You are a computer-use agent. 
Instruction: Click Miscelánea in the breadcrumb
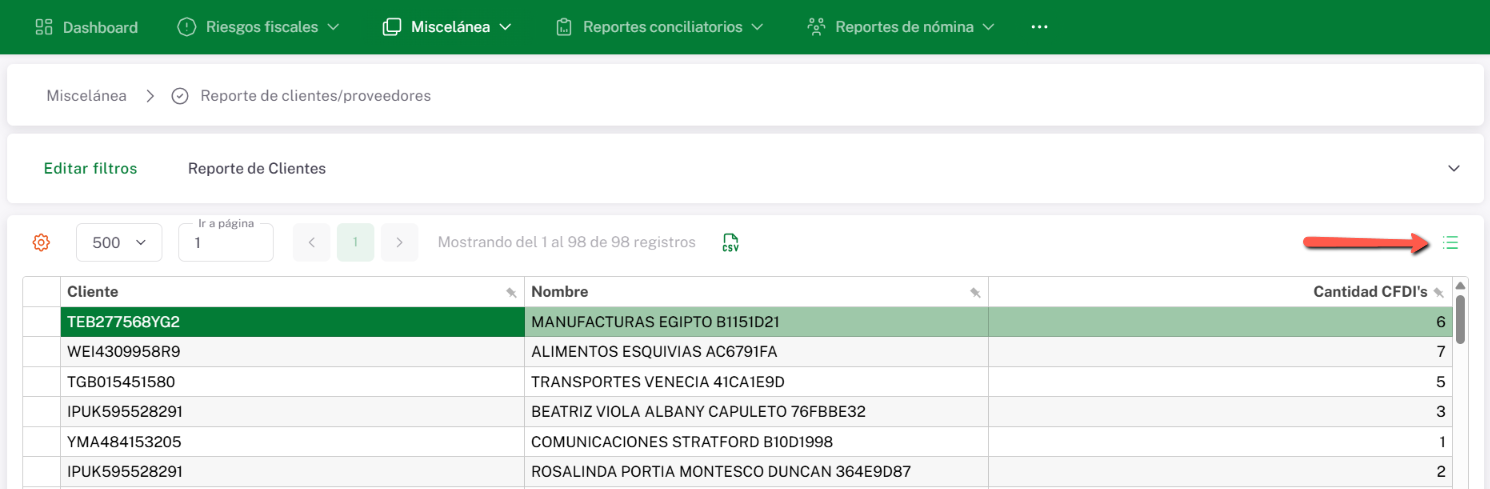[x=86, y=96]
